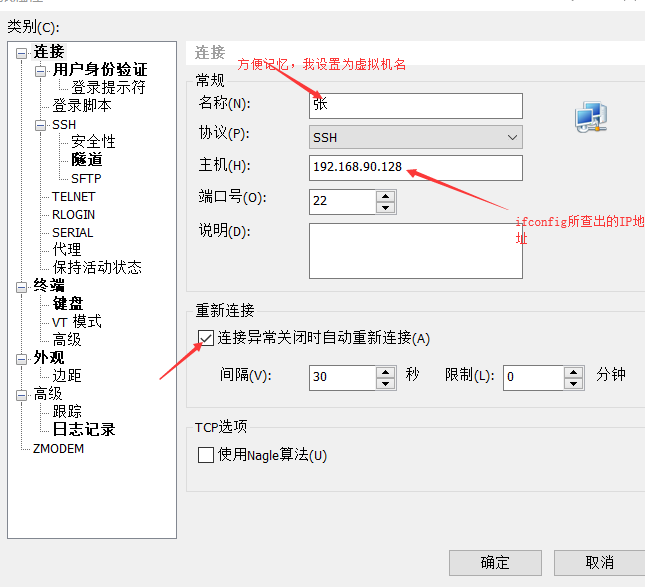The image size is (645, 587).
Task: Select 隧道 under SSH
Action: [x=86, y=160]
